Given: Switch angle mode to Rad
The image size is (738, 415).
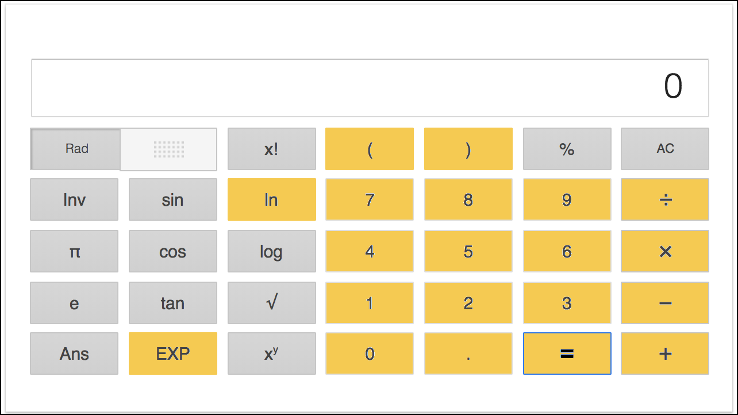Looking at the screenshot, I should click(77, 149).
